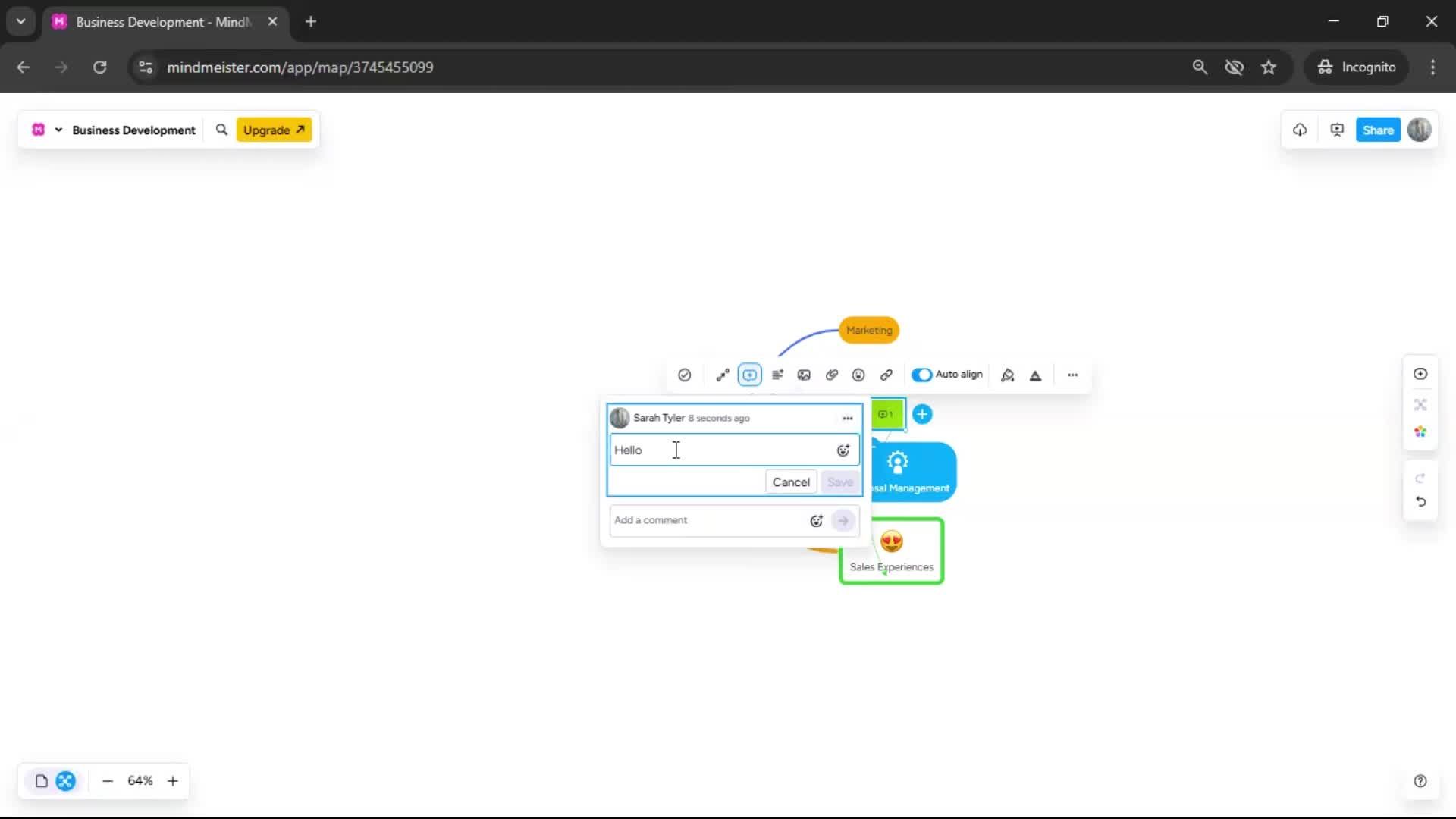The image size is (1456, 819).
Task: Click the heart-eyes emoji on Sales Experiences
Action: coord(892,541)
